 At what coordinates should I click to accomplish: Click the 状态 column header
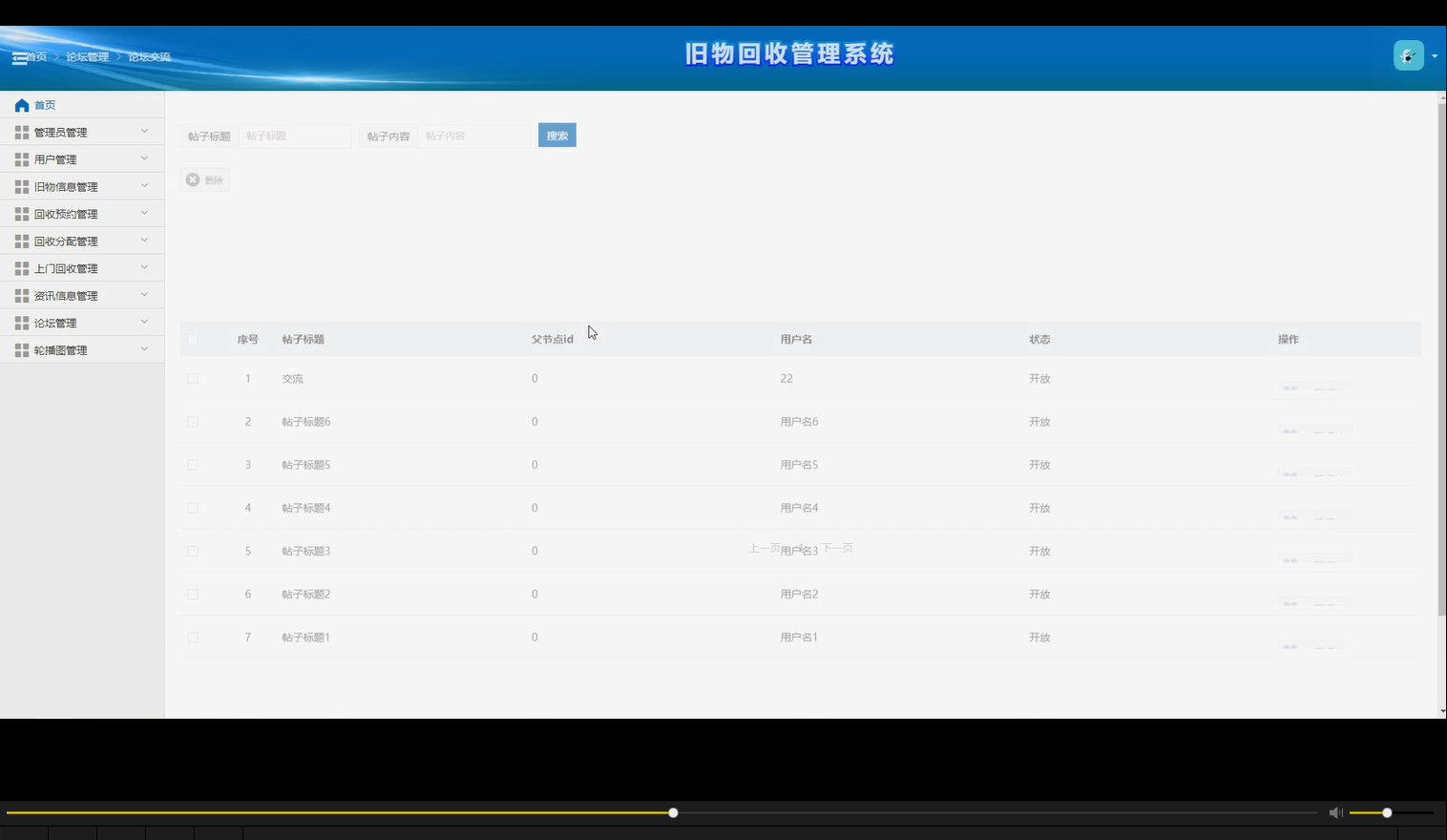[x=1039, y=339]
